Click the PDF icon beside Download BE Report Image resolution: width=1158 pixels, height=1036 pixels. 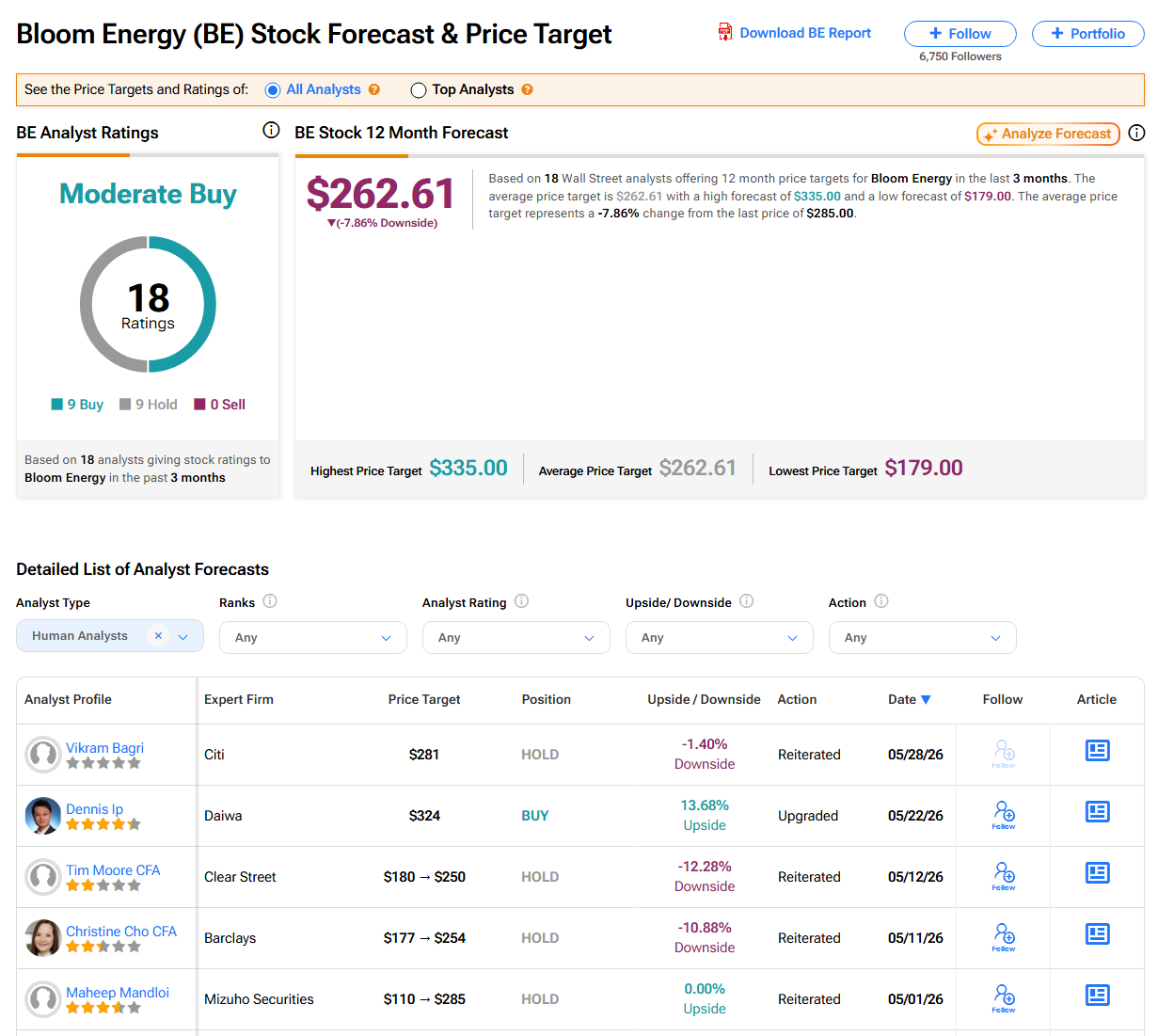tap(724, 32)
